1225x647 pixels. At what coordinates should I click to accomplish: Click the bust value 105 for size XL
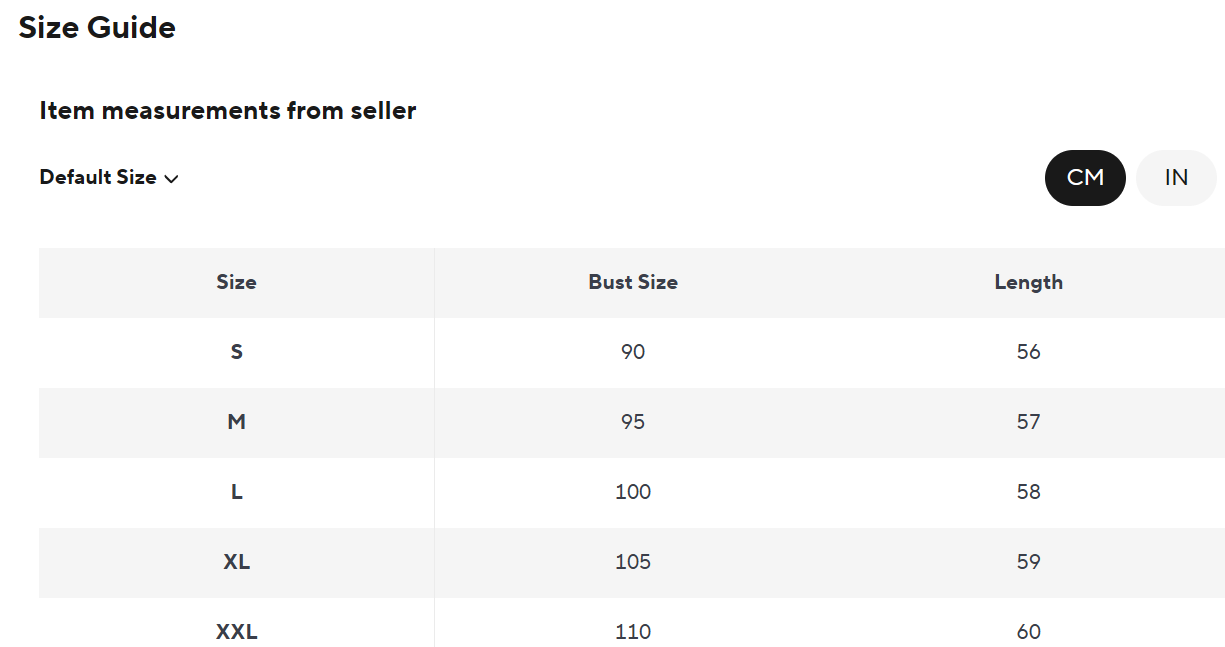pyautogui.click(x=632, y=562)
